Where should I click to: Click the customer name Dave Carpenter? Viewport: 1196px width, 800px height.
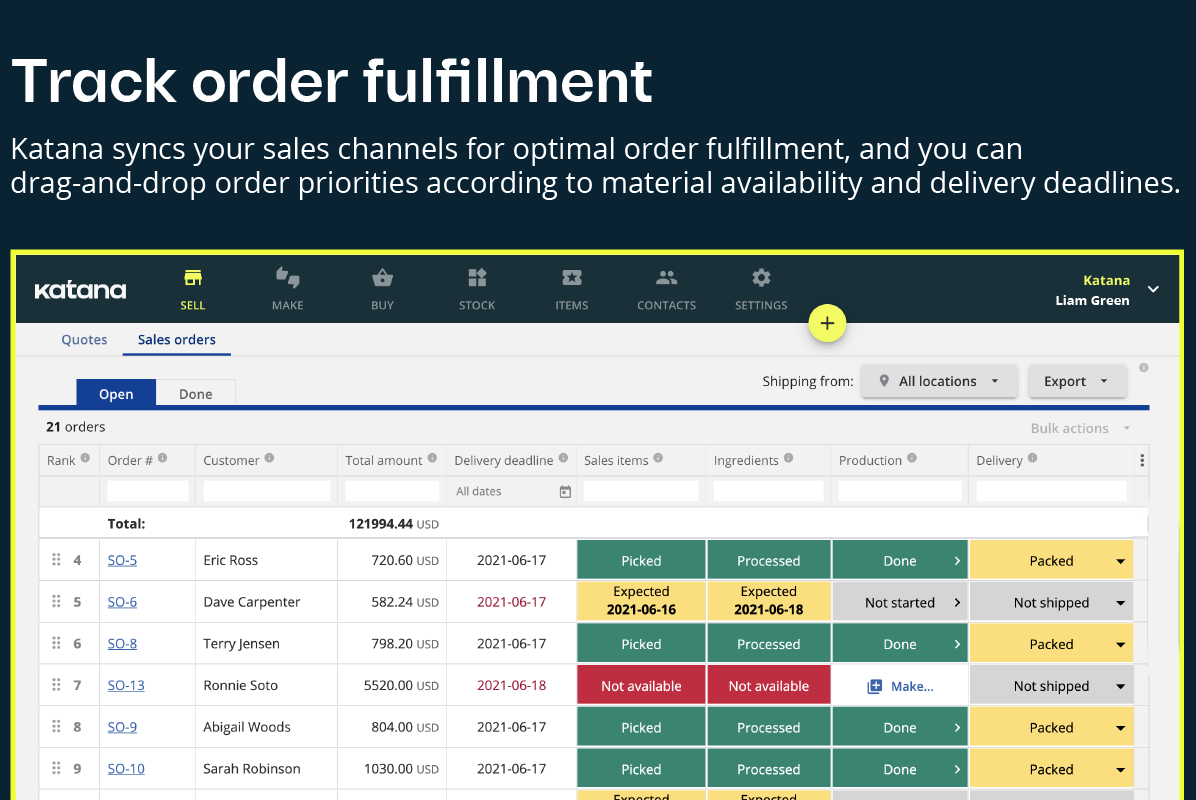tap(252, 602)
